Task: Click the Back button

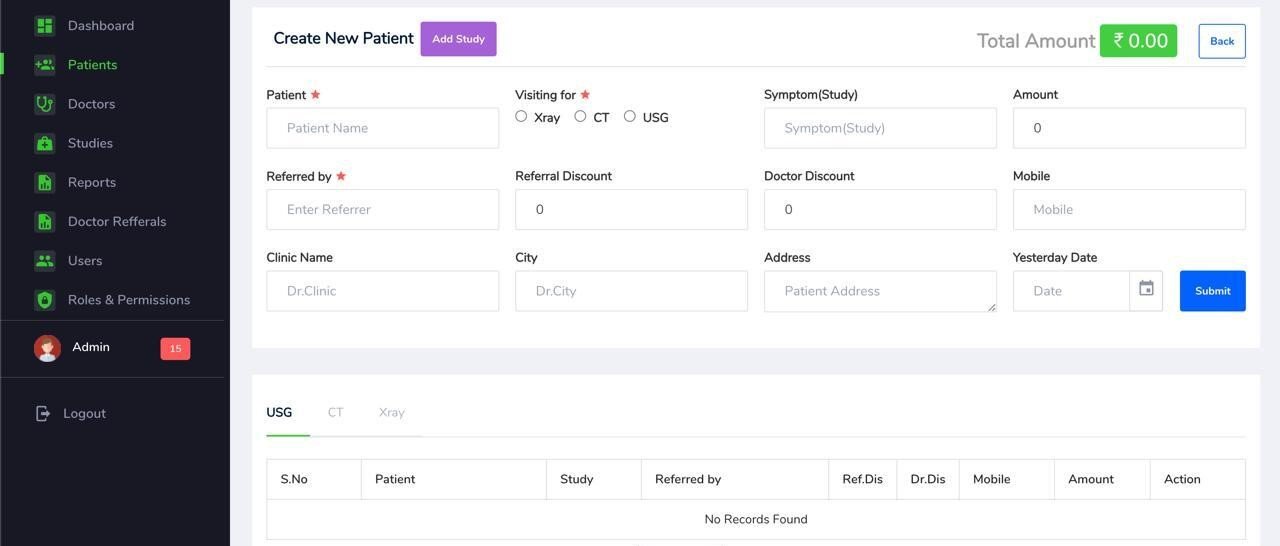Action: (x=1221, y=41)
